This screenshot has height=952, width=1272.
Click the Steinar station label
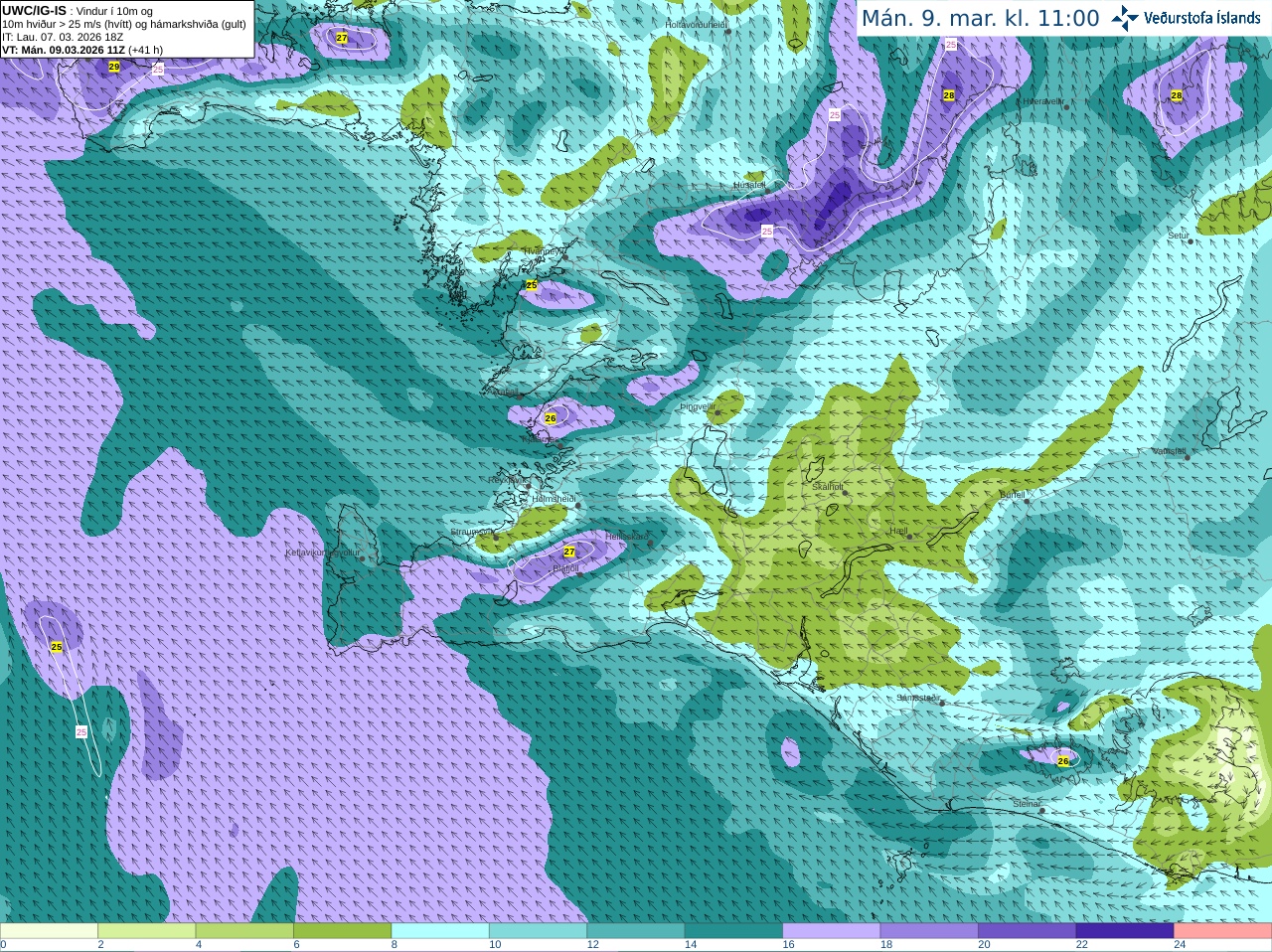pyautogui.click(x=1027, y=804)
